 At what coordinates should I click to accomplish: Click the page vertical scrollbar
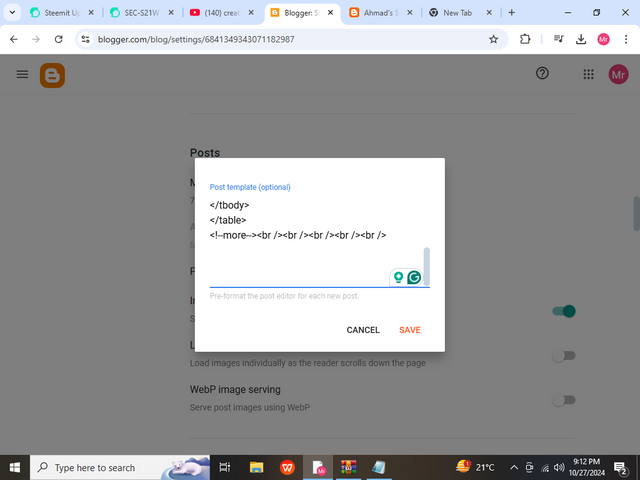pyautogui.click(x=636, y=213)
